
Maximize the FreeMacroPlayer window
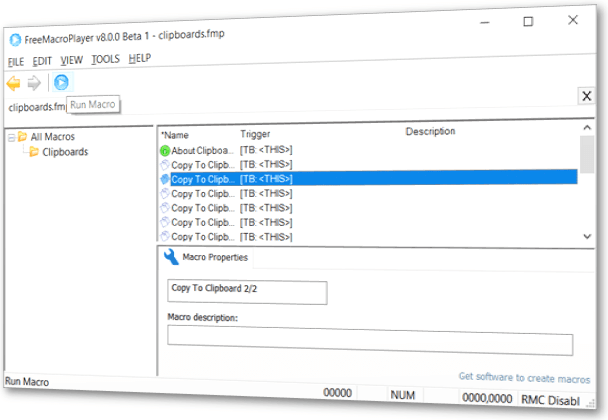[528, 21]
